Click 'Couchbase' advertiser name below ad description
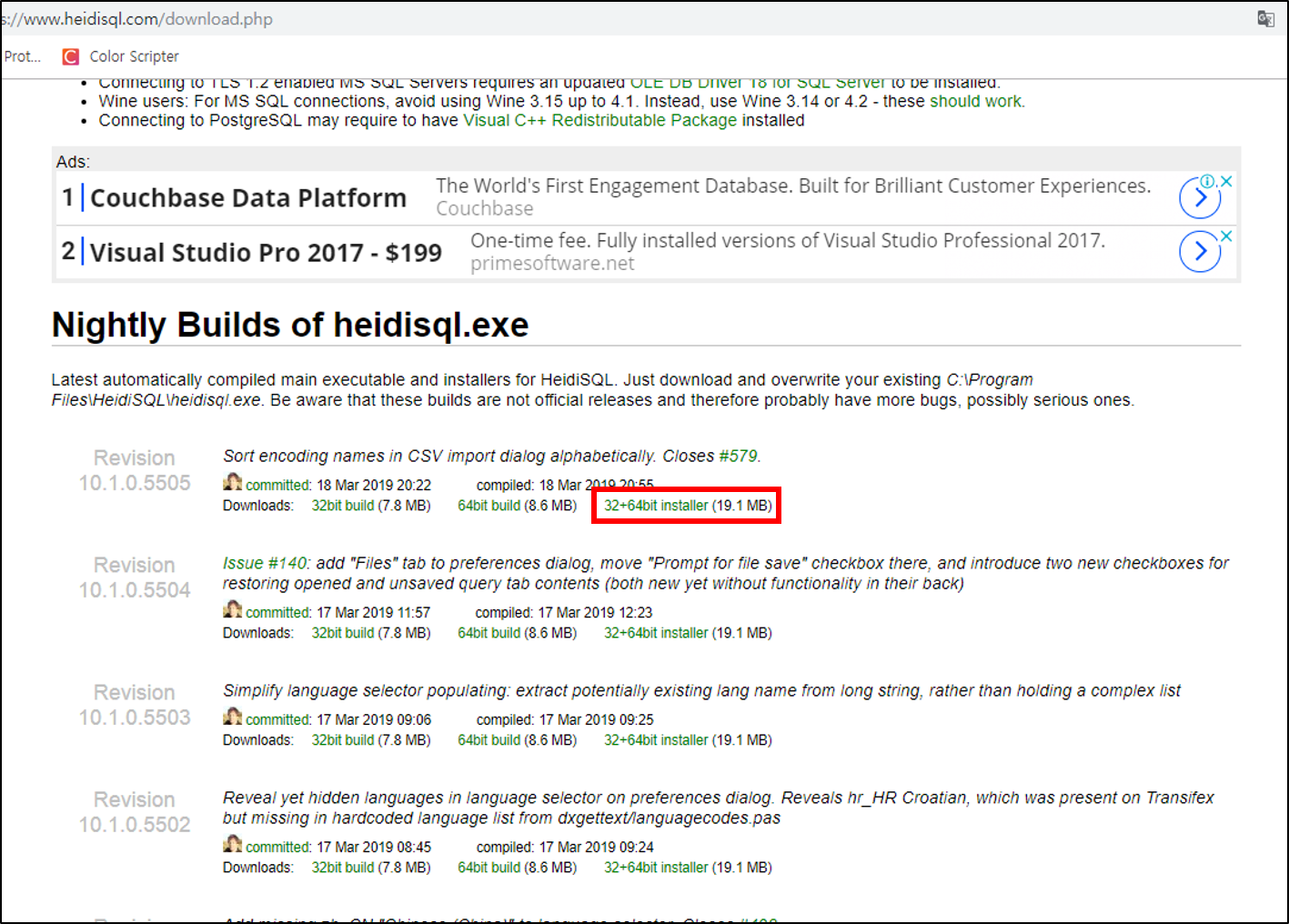 pos(485,209)
